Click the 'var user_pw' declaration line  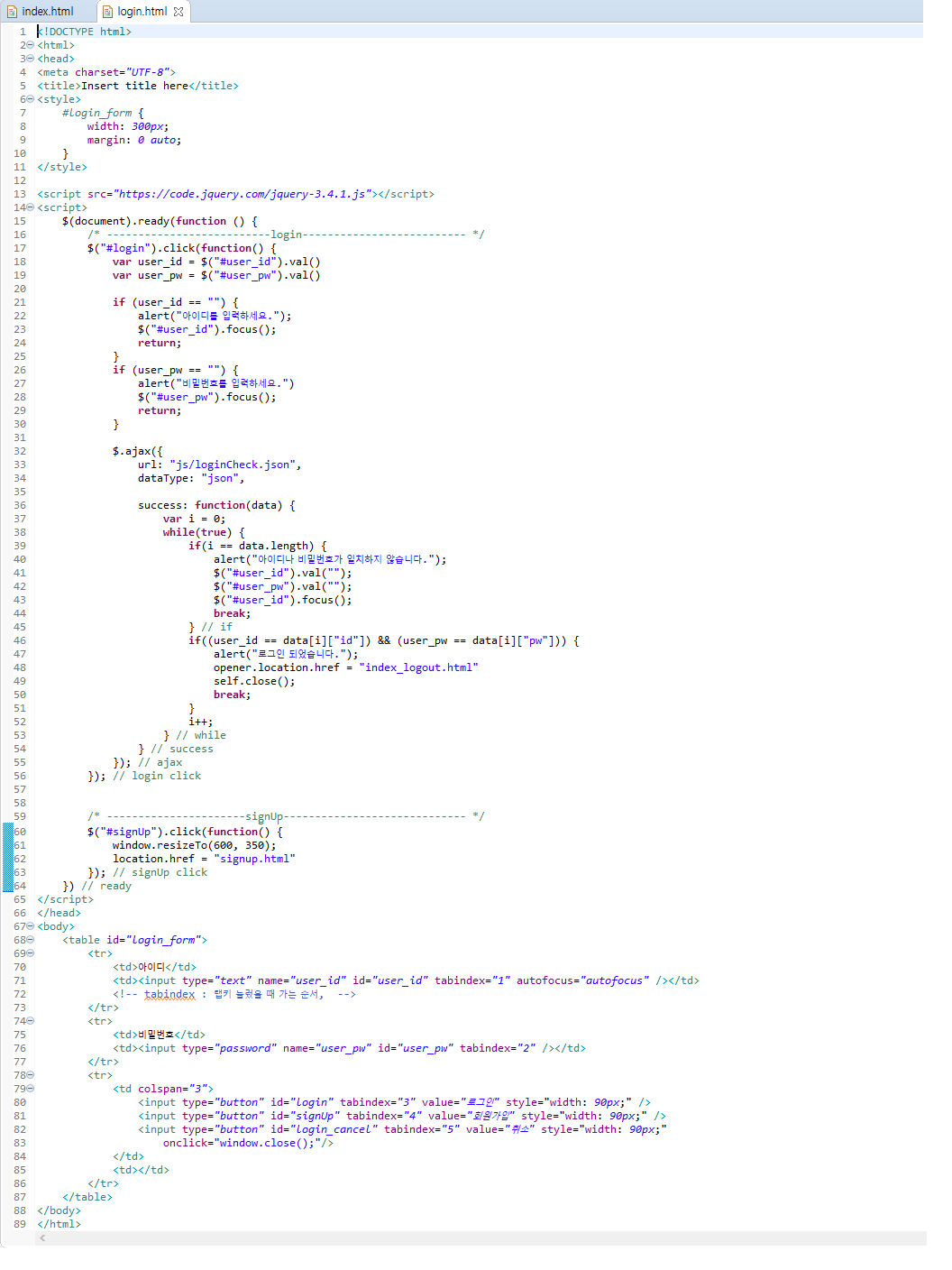[x=216, y=275]
